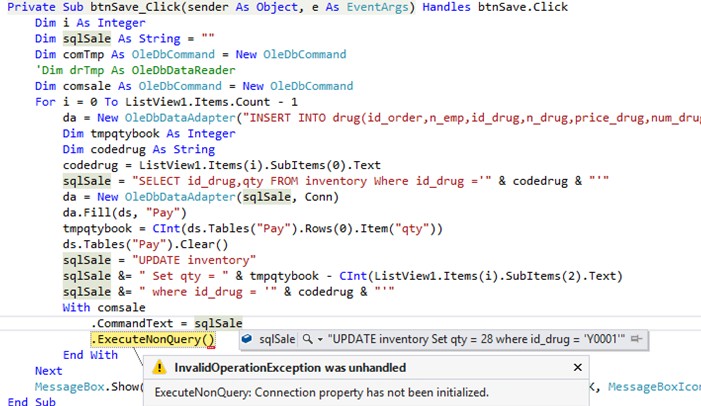This screenshot has width=701, height=406.
Task: Click the 'Next' keyword
Action: point(49,371)
